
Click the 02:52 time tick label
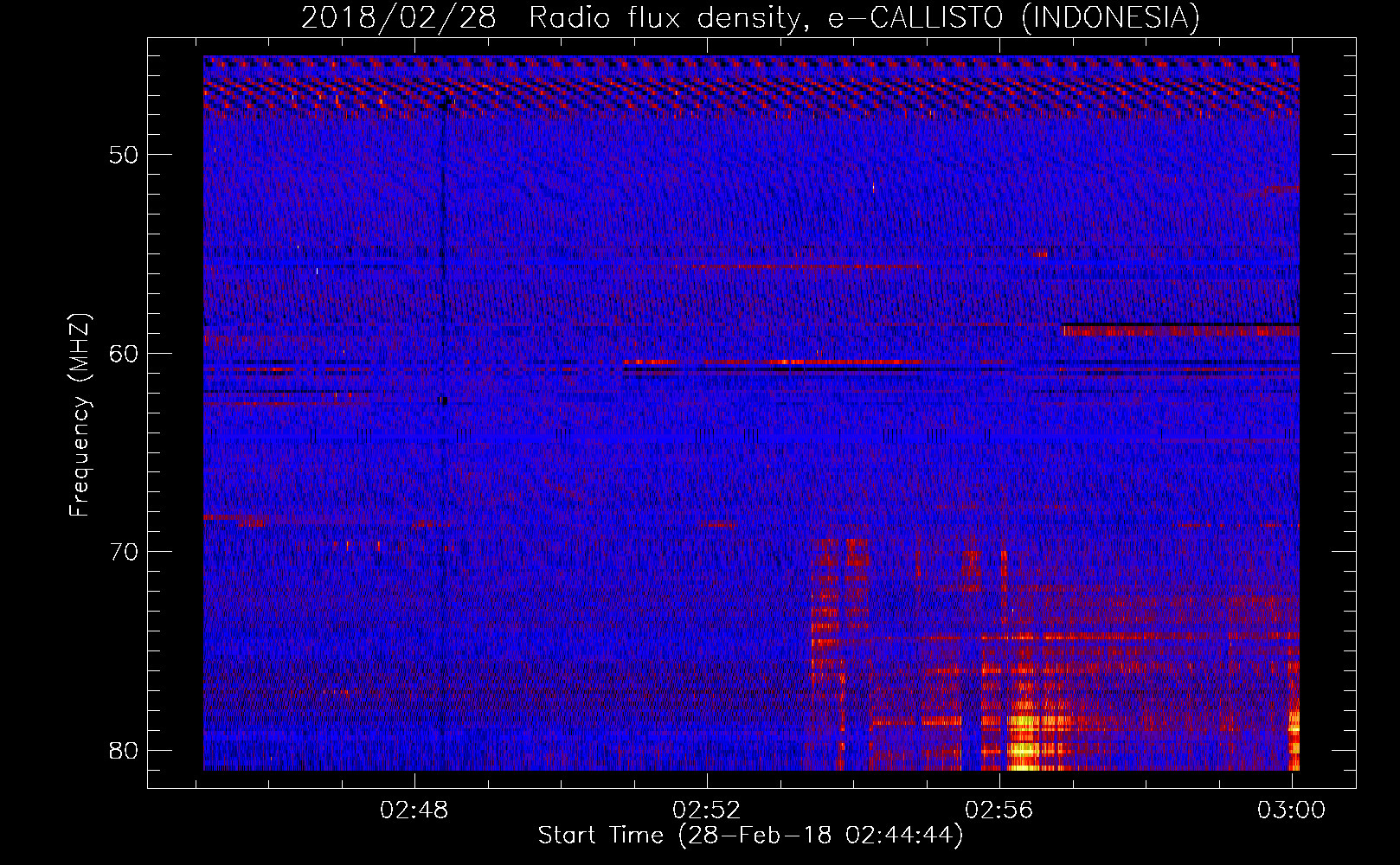(x=707, y=811)
